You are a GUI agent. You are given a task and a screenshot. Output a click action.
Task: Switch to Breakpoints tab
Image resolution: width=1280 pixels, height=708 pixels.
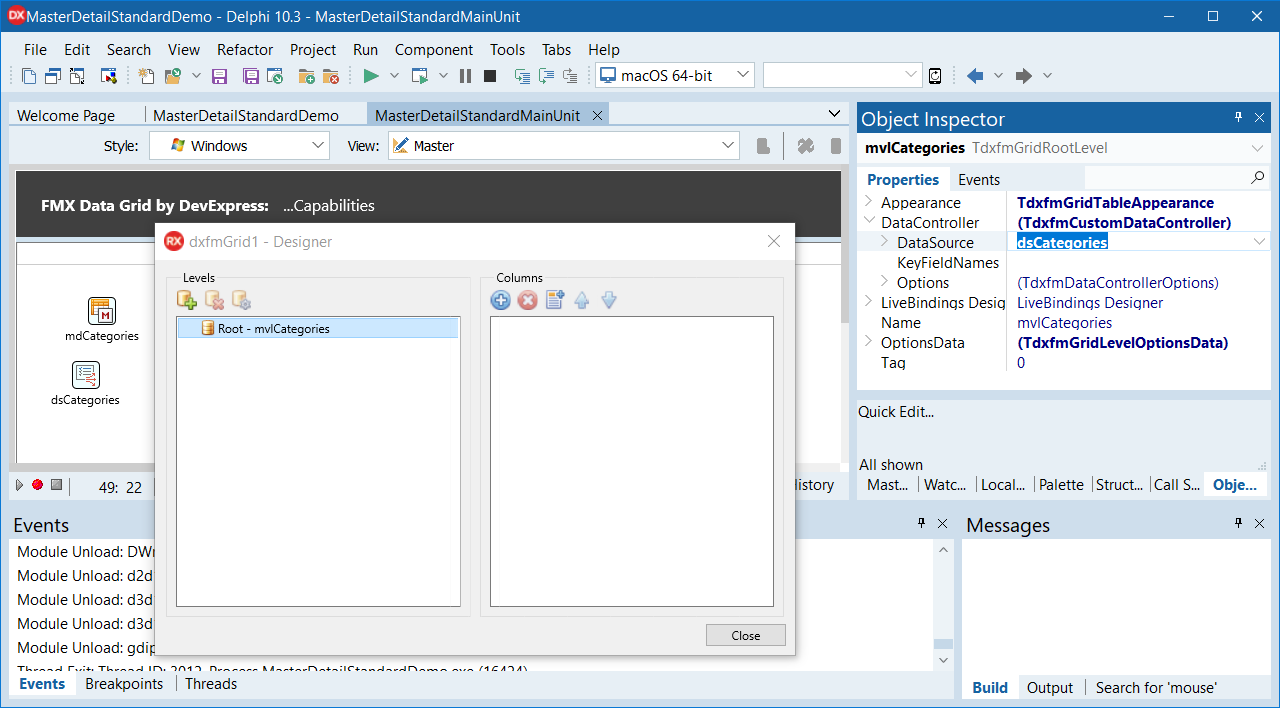[124, 684]
